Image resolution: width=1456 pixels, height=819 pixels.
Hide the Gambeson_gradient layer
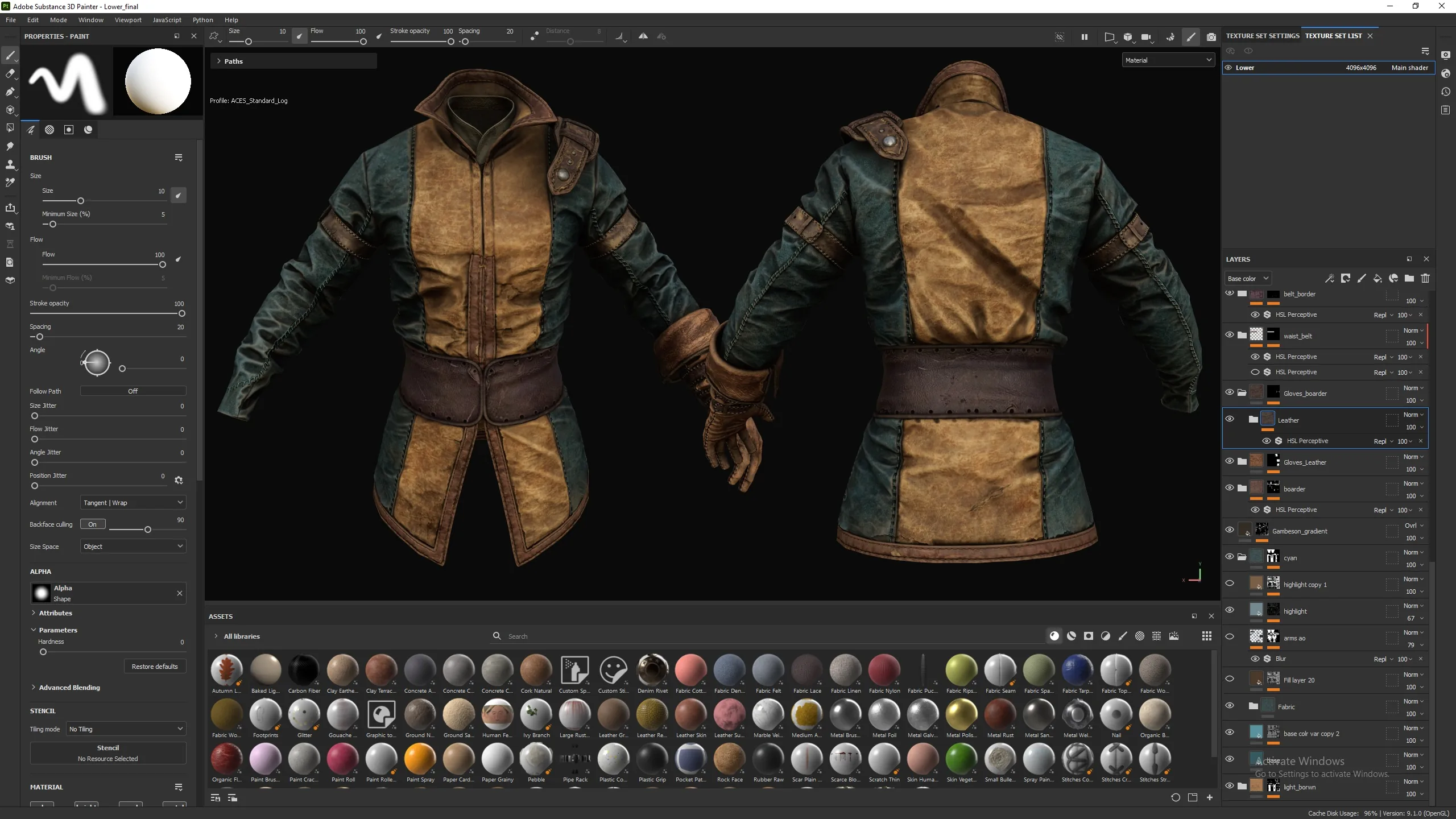pyautogui.click(x=1230, y=530)
